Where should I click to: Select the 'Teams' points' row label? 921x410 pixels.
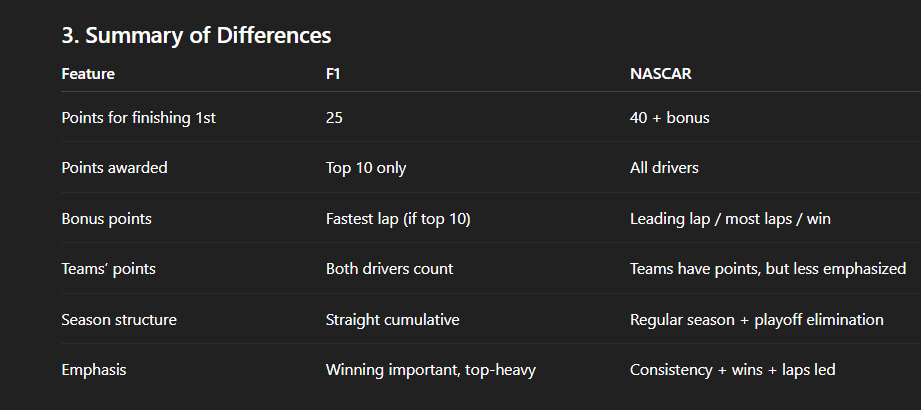(108, 269)
